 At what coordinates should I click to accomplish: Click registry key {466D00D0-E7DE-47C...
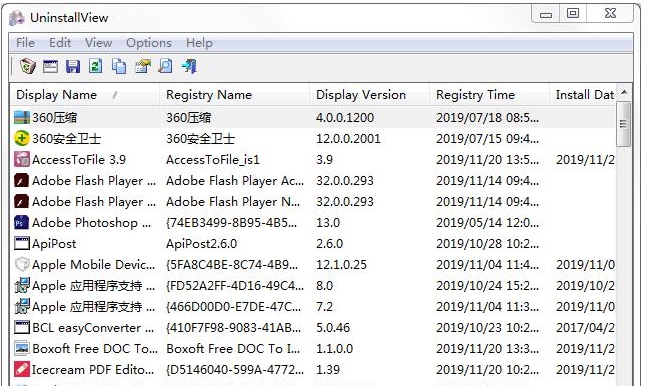[x=234, y=307]
